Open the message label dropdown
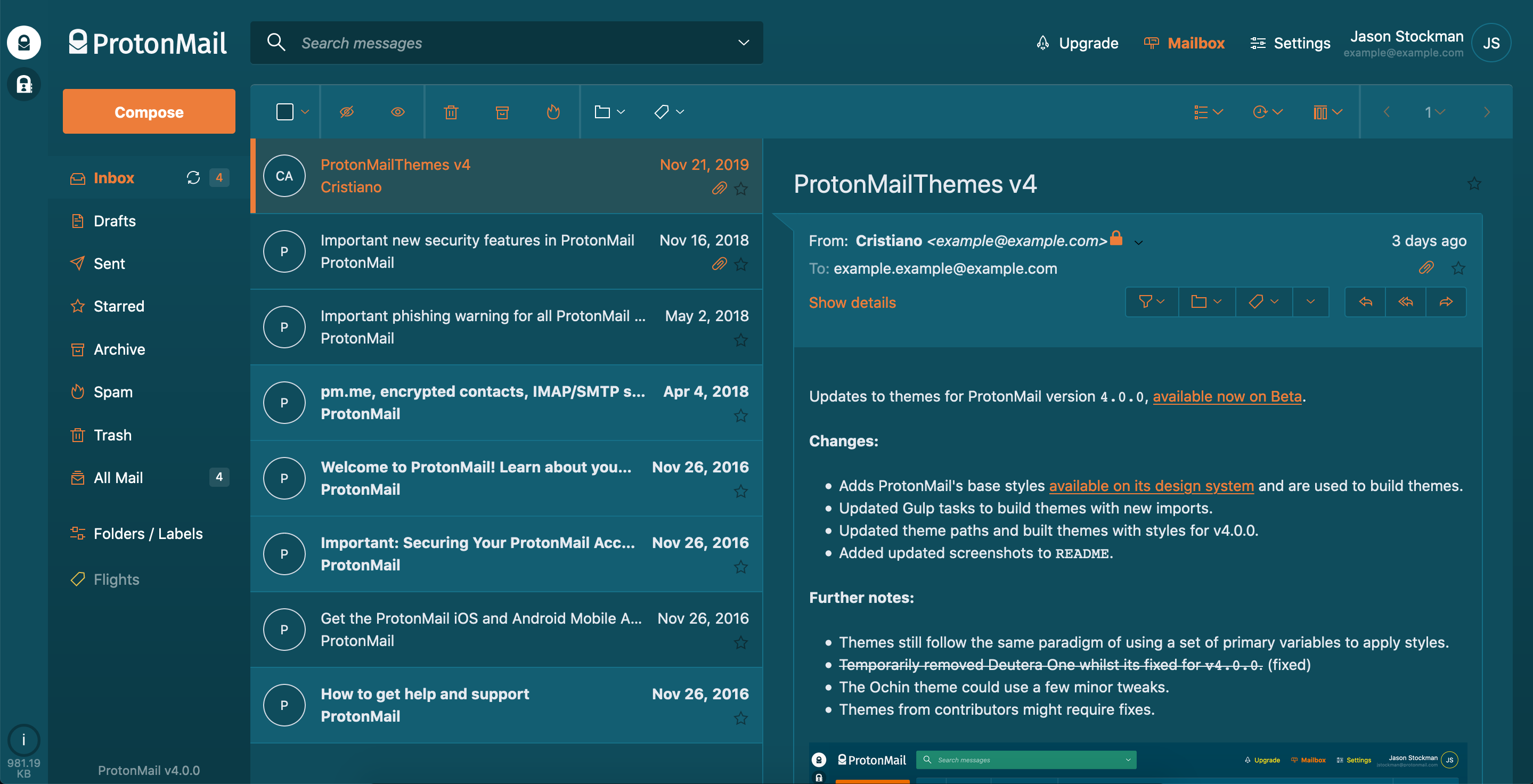The image size is (1533, 784). pyautogui.click(x=1263, y=302)
